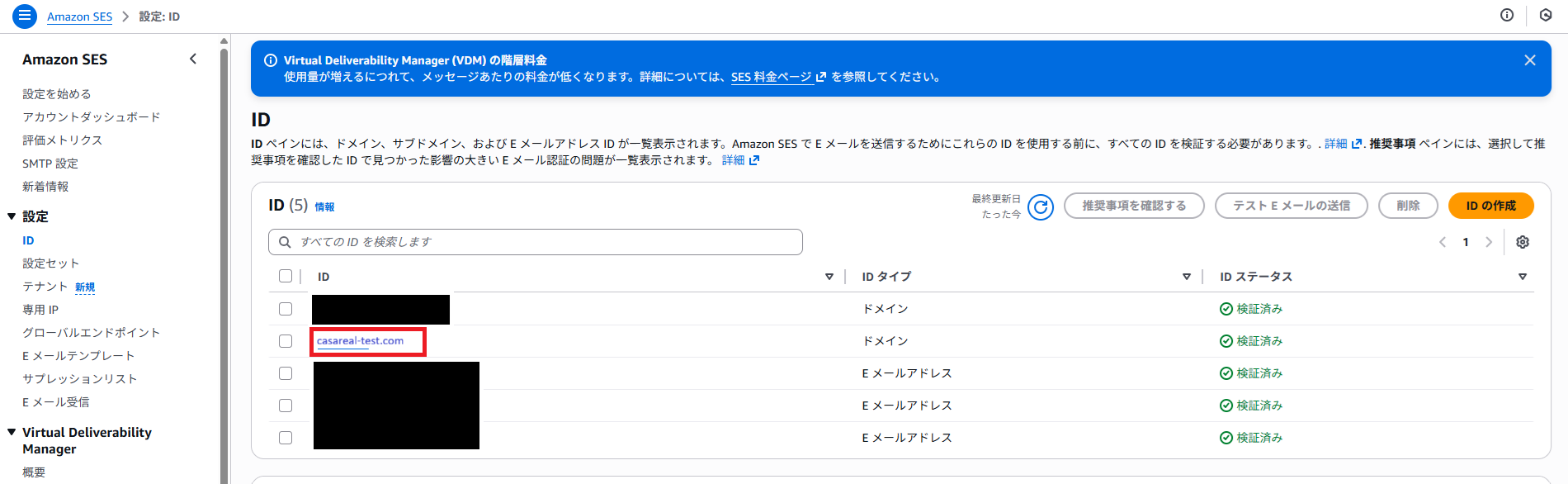Open 設定セット in the sidebar
This screenshot has width=1568, height=484.
(x=50, y=263)
